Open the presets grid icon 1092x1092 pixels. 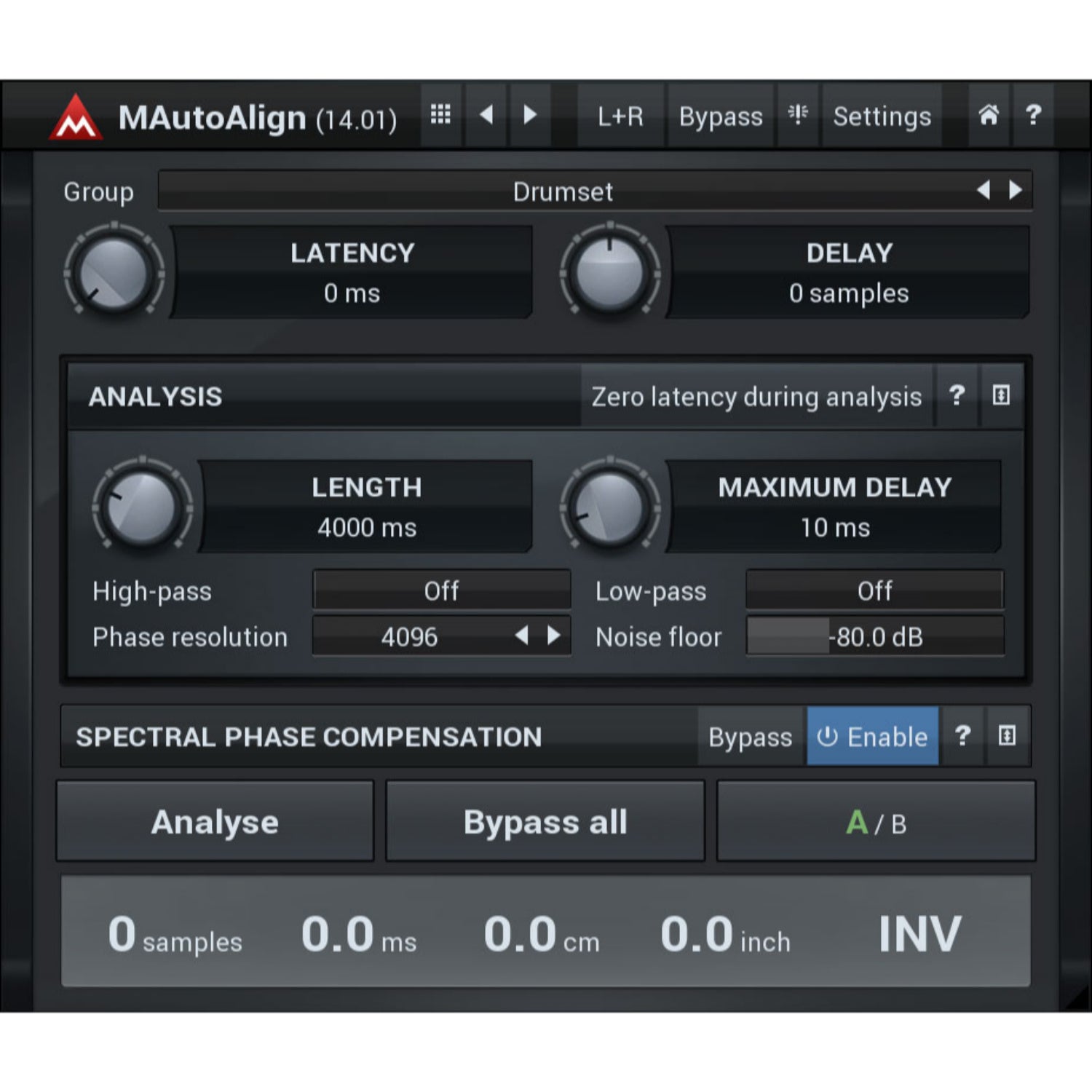[440, 115]
